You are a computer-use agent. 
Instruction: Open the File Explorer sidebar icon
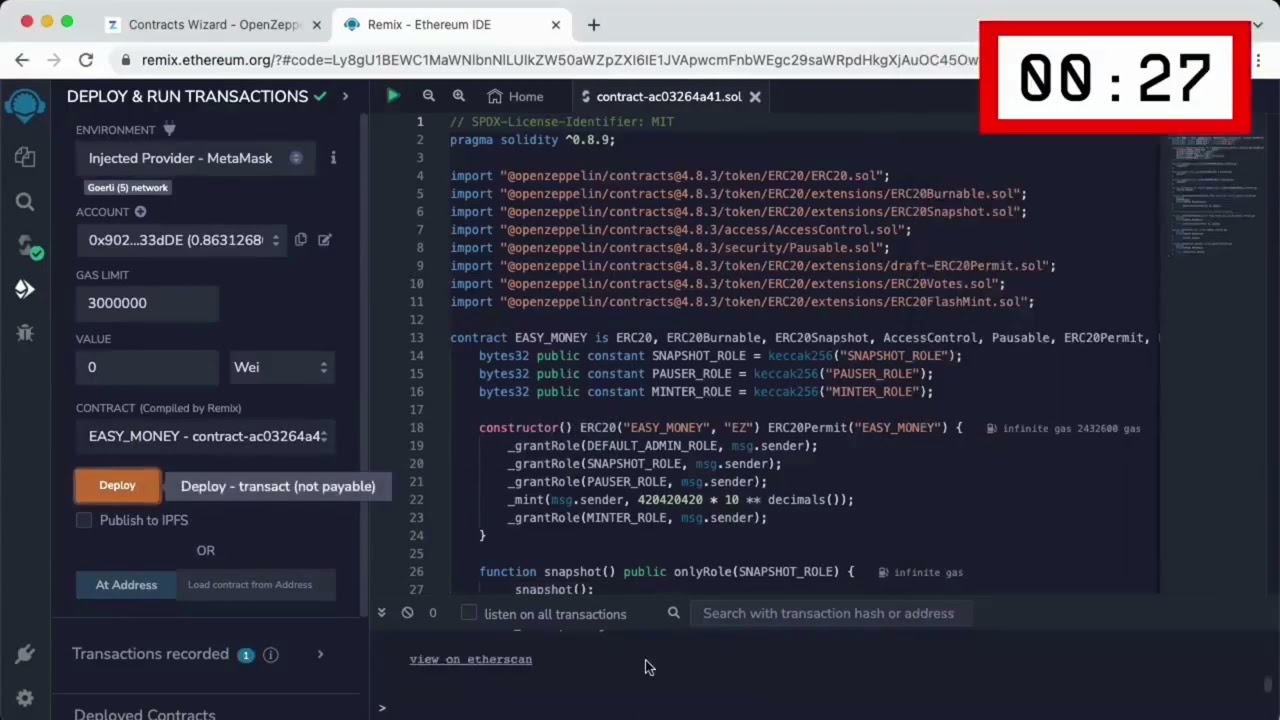point(25,157)
